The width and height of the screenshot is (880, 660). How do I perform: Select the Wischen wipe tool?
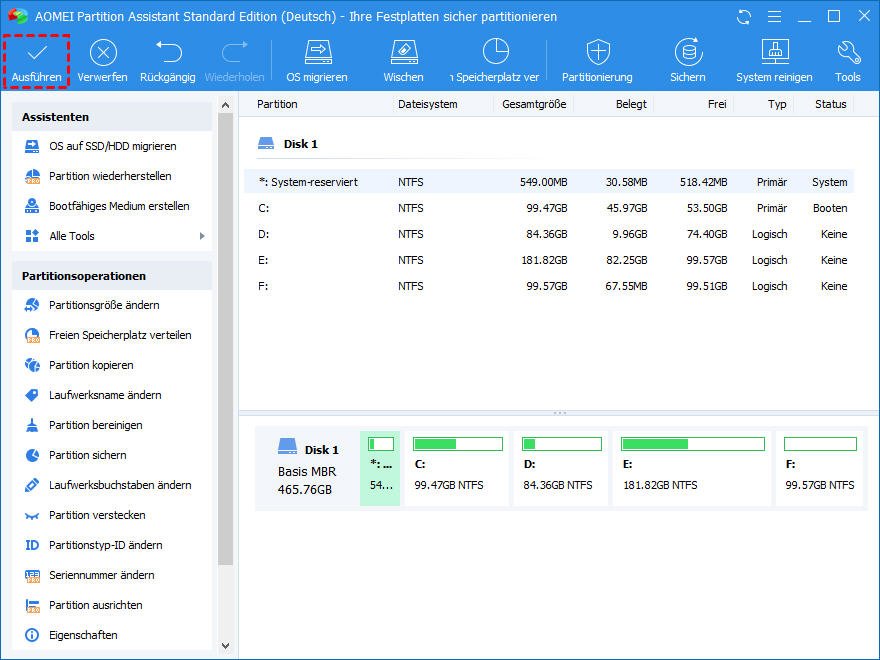tap(403, 52)
